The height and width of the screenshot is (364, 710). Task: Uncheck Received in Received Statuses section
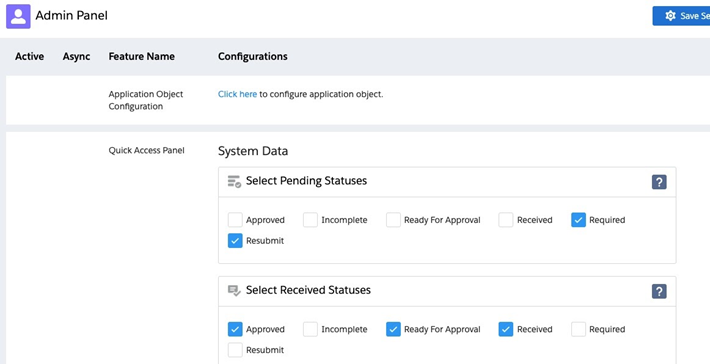(x=506, y=329)
